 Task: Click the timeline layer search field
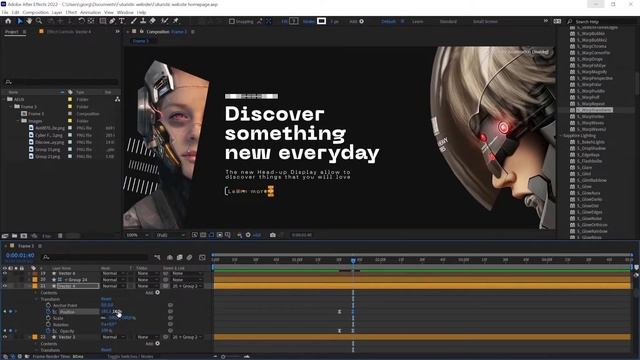[x=95, y=257]
